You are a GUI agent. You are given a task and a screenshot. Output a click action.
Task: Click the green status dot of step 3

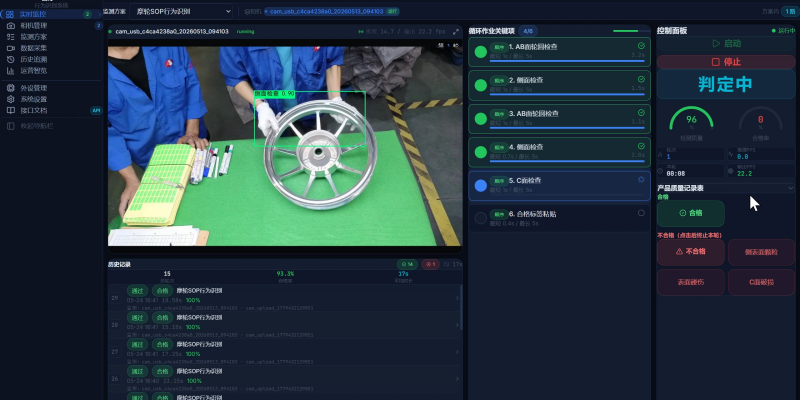click(481, 119)
